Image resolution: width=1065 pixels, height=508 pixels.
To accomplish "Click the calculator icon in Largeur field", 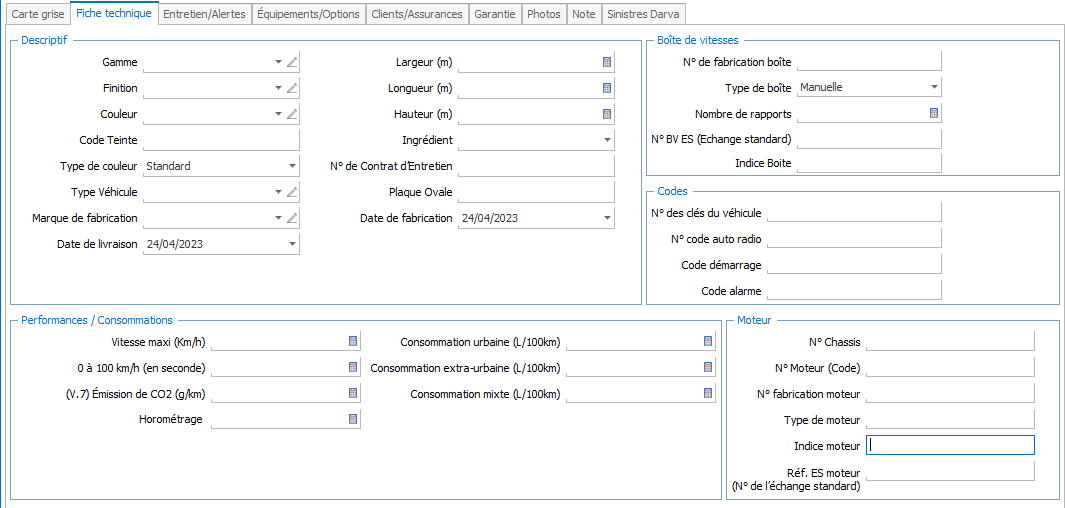I will pos(607,62).
